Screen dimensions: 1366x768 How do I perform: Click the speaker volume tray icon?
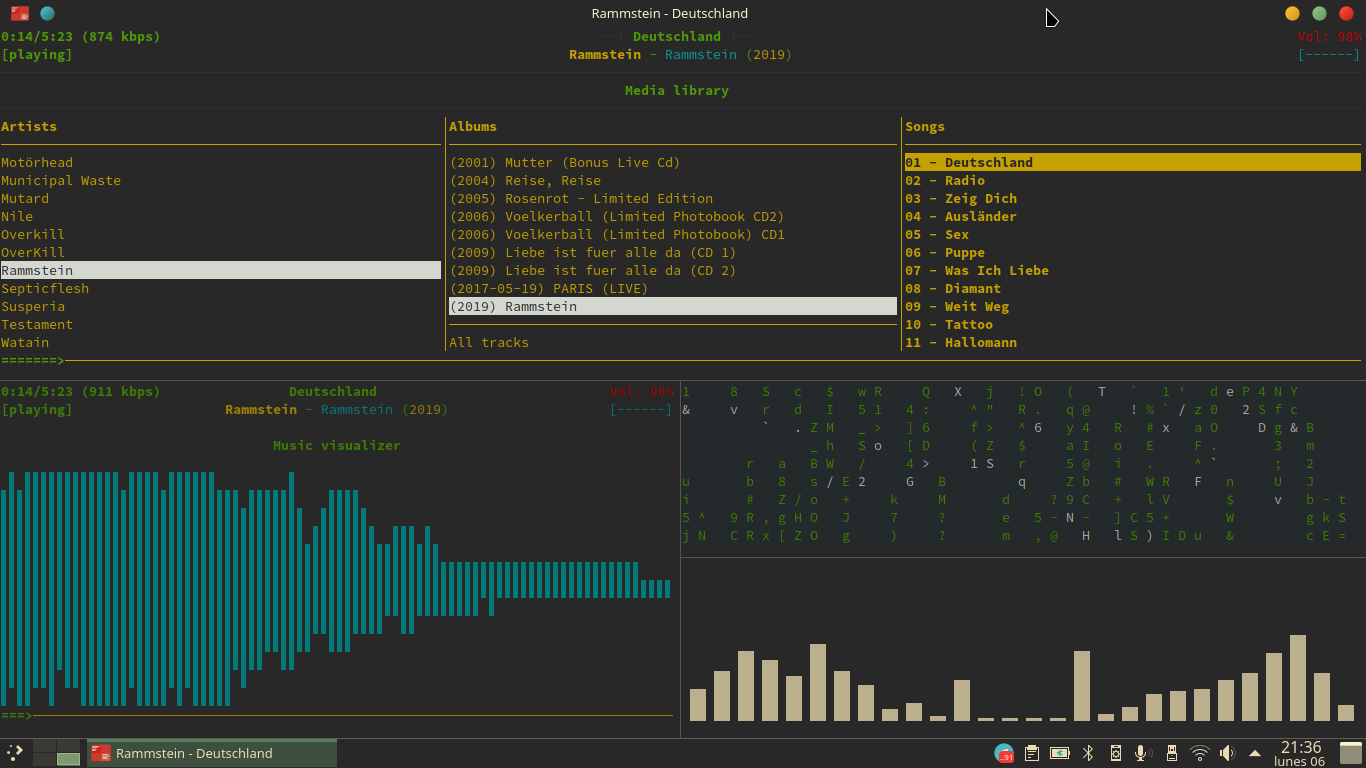coord(1227,753)
